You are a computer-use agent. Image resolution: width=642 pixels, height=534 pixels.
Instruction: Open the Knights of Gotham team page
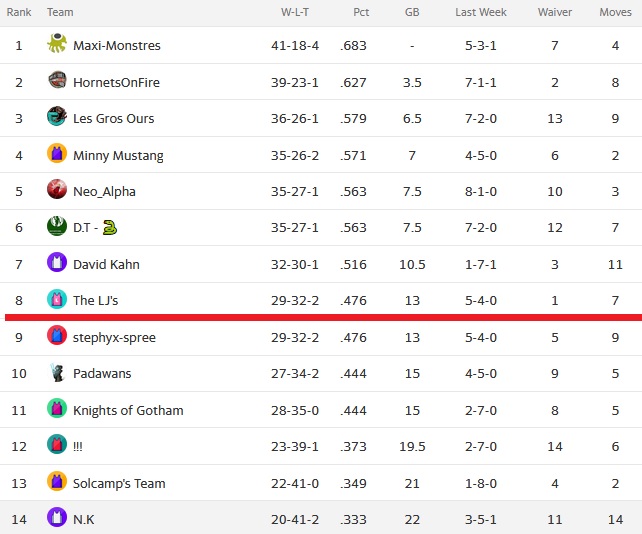click(128, 410)
